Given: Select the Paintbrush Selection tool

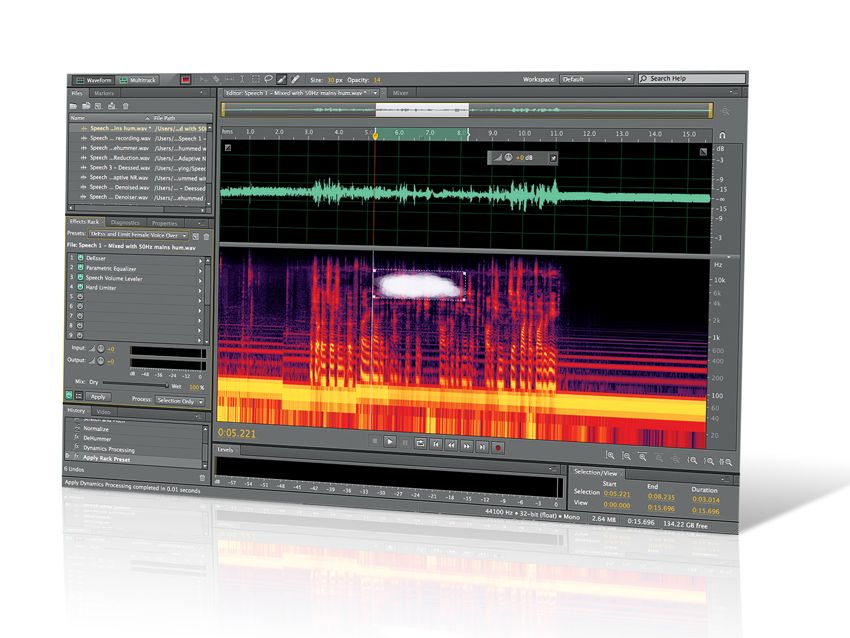Looking at the screenshot, I should coord(281,79).
